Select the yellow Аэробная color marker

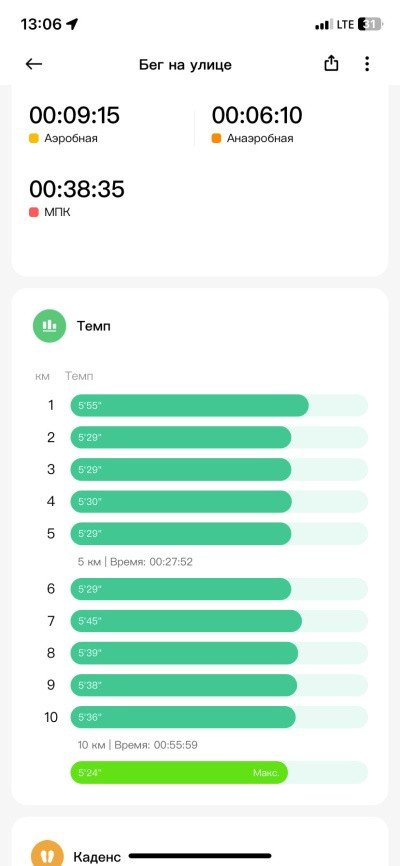tap(34, 139)
